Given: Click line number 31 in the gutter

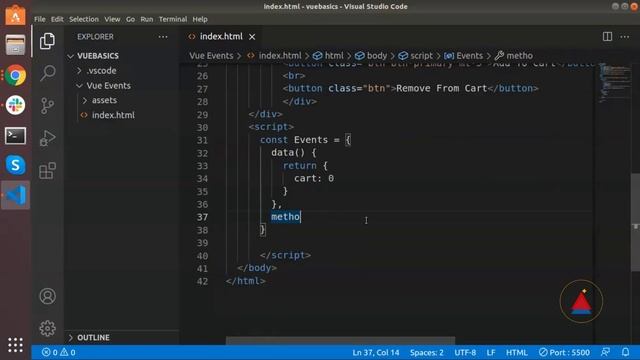Looking at the screenshot, I should click(x=202, y=140).
